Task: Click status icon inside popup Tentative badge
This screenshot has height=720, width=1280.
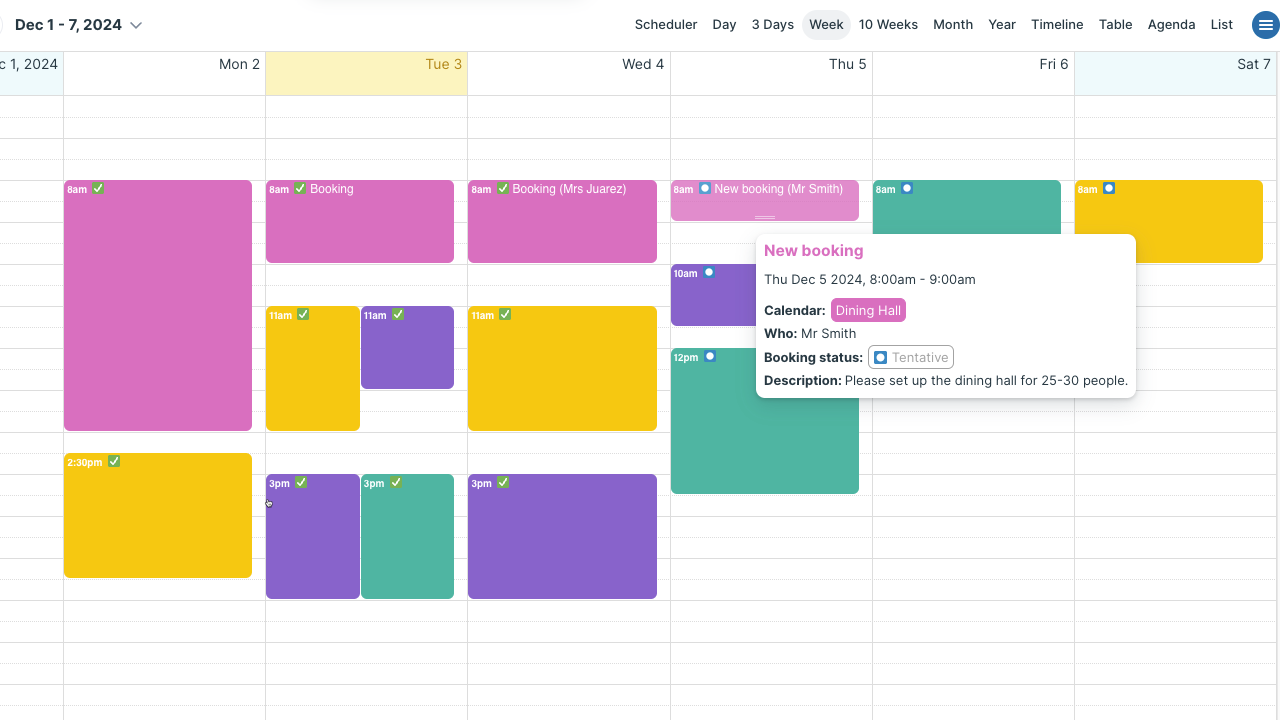Action: coord(881,357)
